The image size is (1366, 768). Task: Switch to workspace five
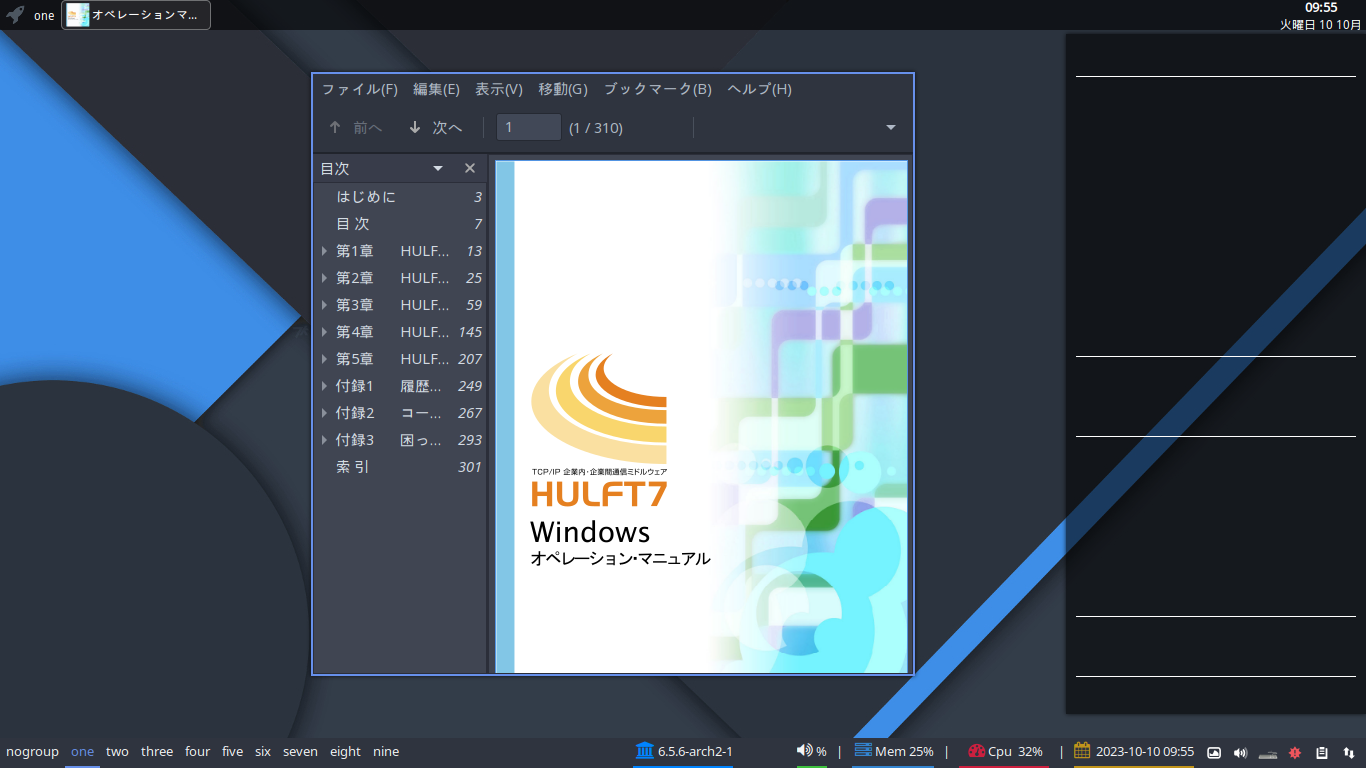[x=233, y=752]
